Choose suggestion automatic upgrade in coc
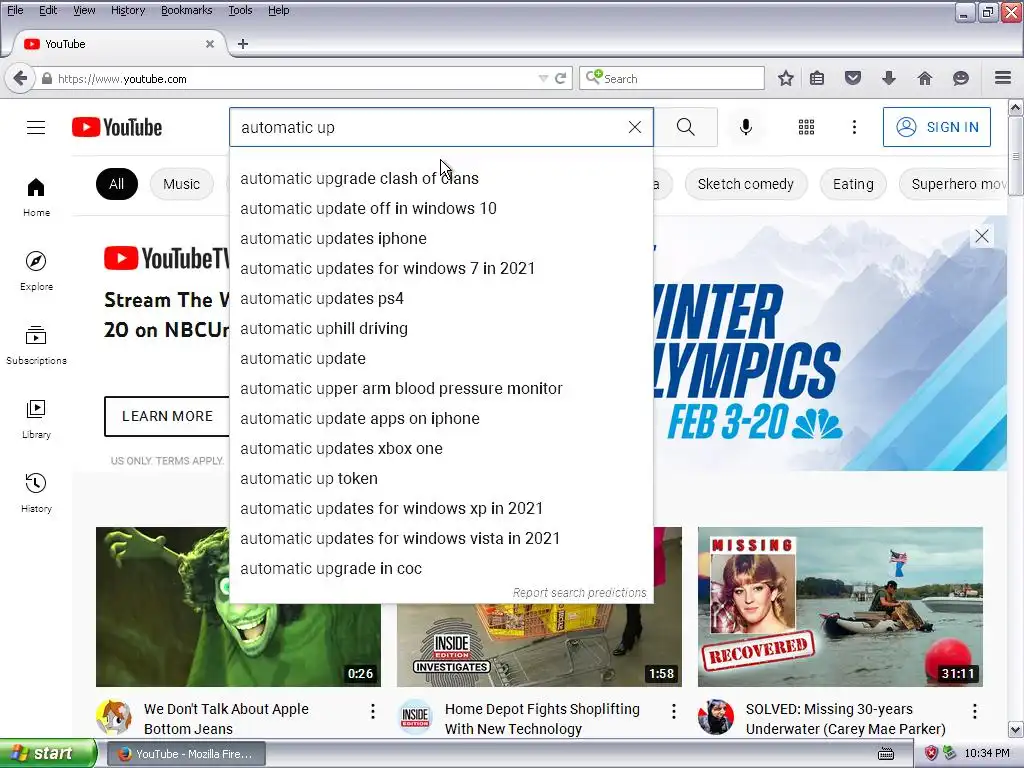Image resolution: width=1024 pixels, height=768 pixels. pos(441,569)
